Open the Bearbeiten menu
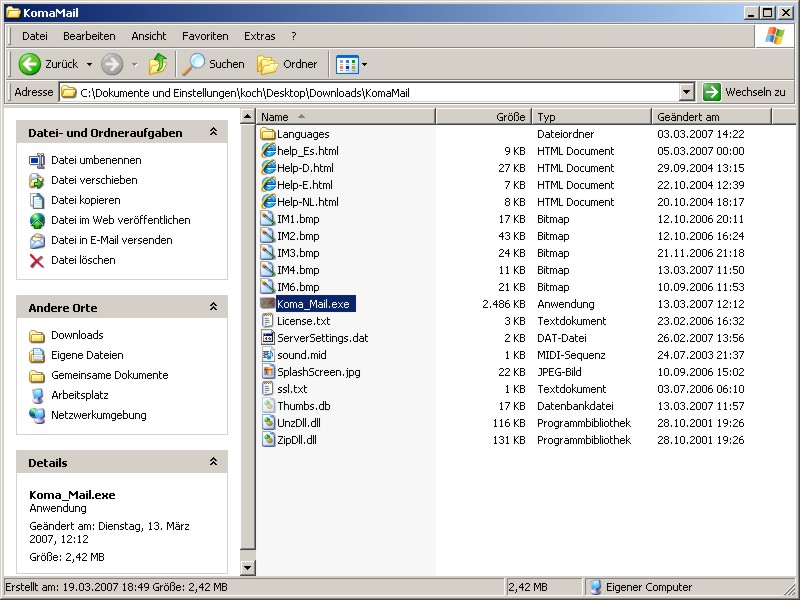 [x=89, y=36]
